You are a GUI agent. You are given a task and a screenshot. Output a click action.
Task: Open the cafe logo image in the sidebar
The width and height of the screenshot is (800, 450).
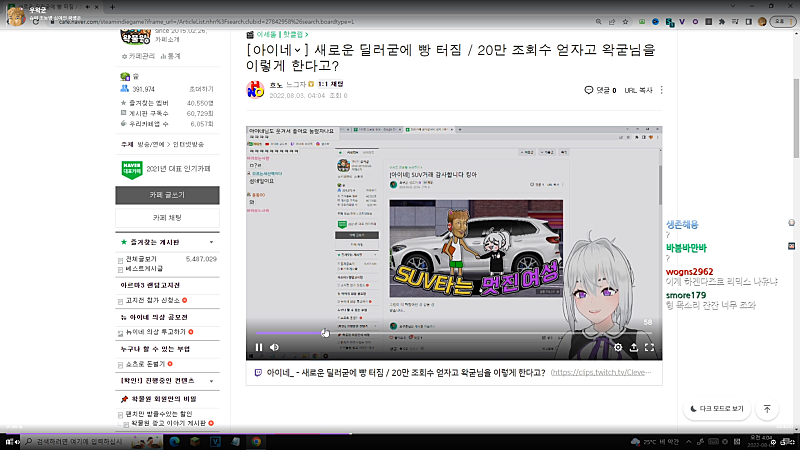click(135, 37)
